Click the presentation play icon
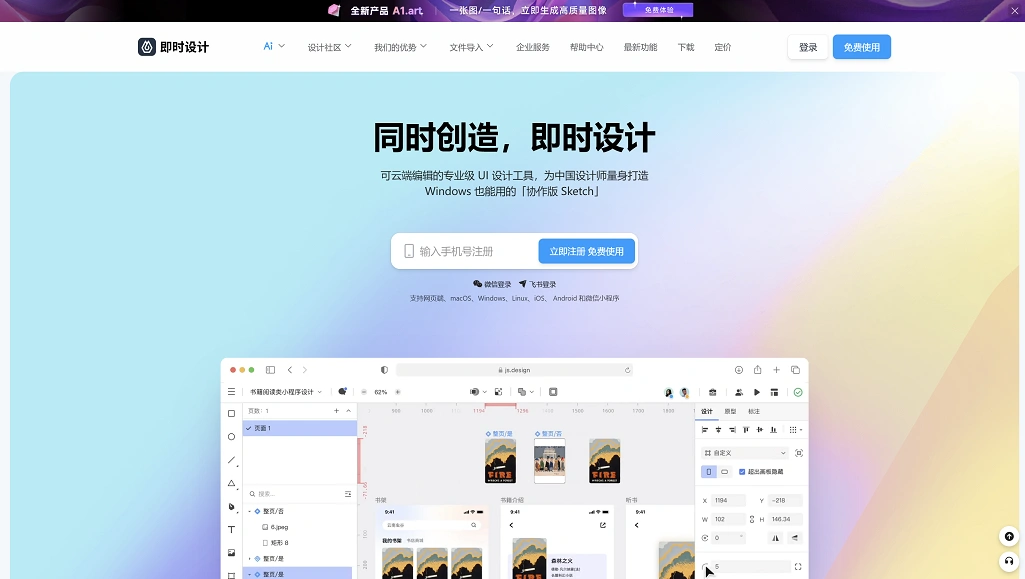This screenshot has height=579, width=1025. tap(756, 392)
